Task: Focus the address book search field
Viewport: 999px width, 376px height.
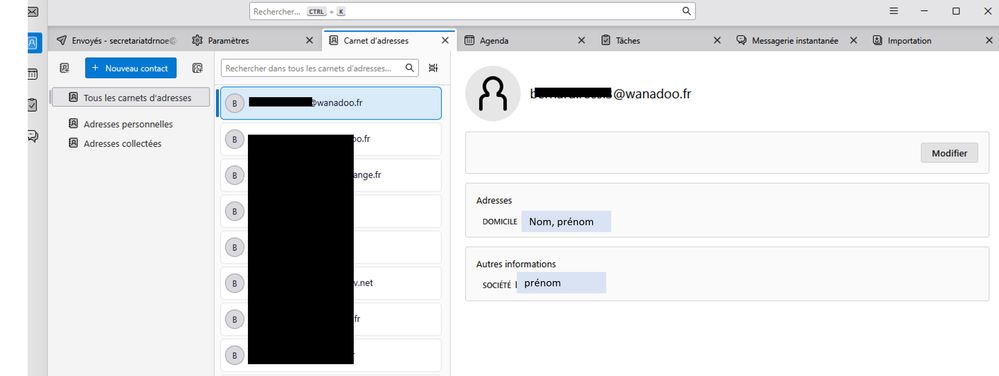Action: 320,68
